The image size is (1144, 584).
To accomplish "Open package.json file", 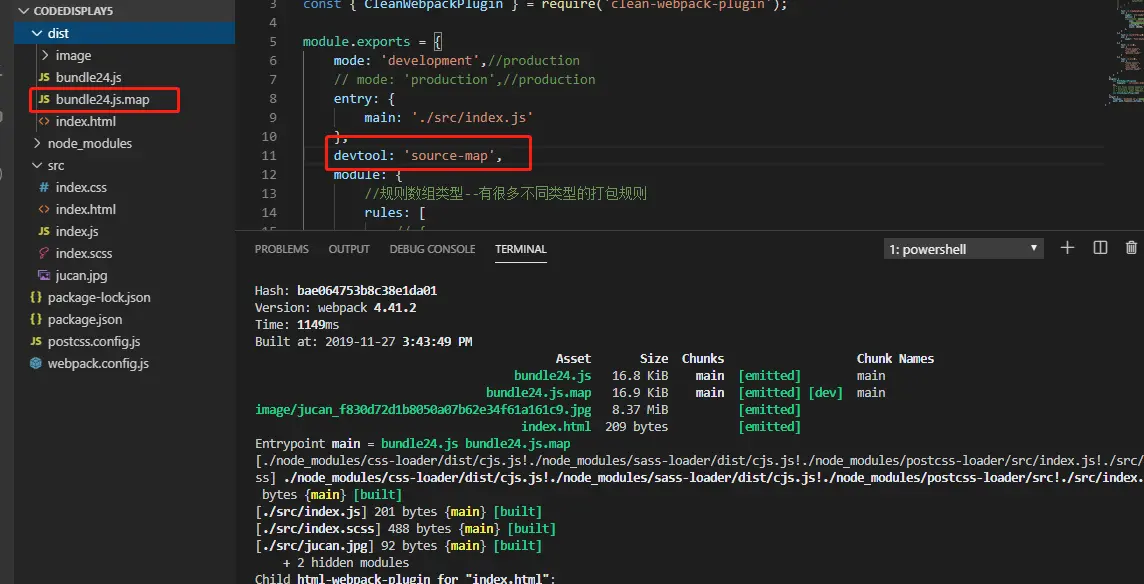I will [x=85, y=320].
